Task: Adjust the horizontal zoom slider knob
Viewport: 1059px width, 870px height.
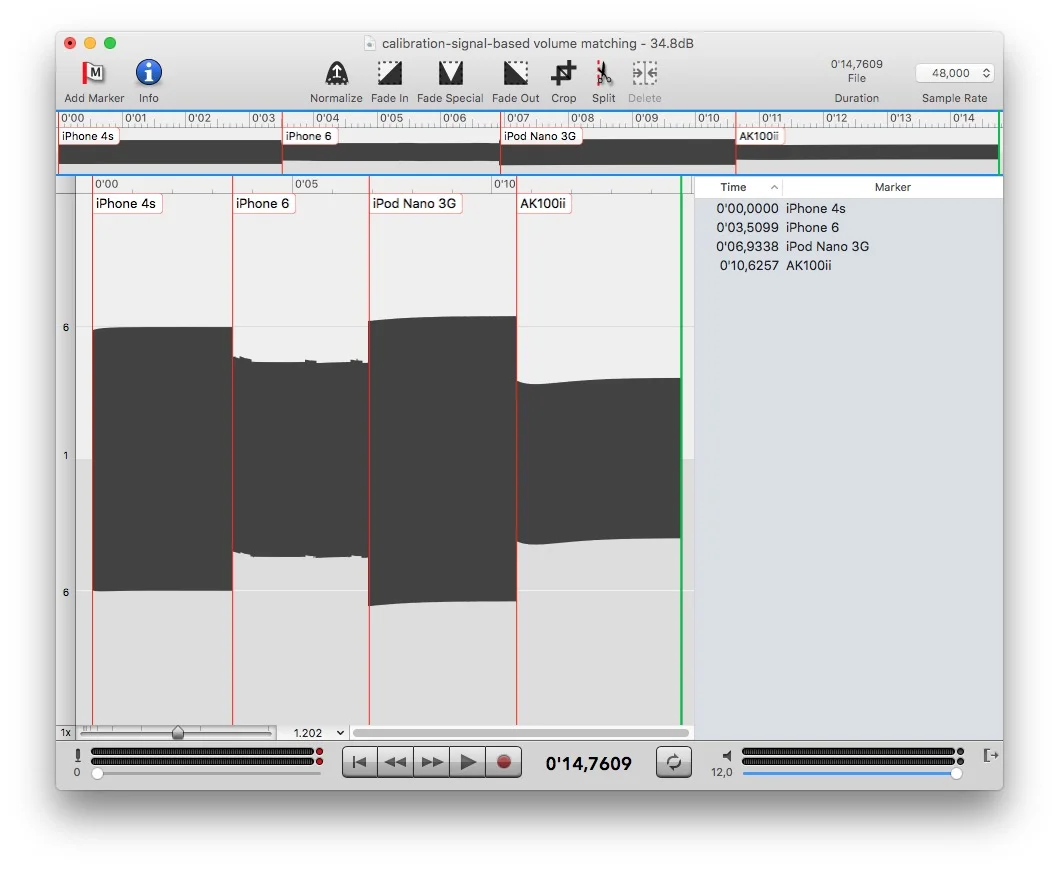Action: point(178,733)
